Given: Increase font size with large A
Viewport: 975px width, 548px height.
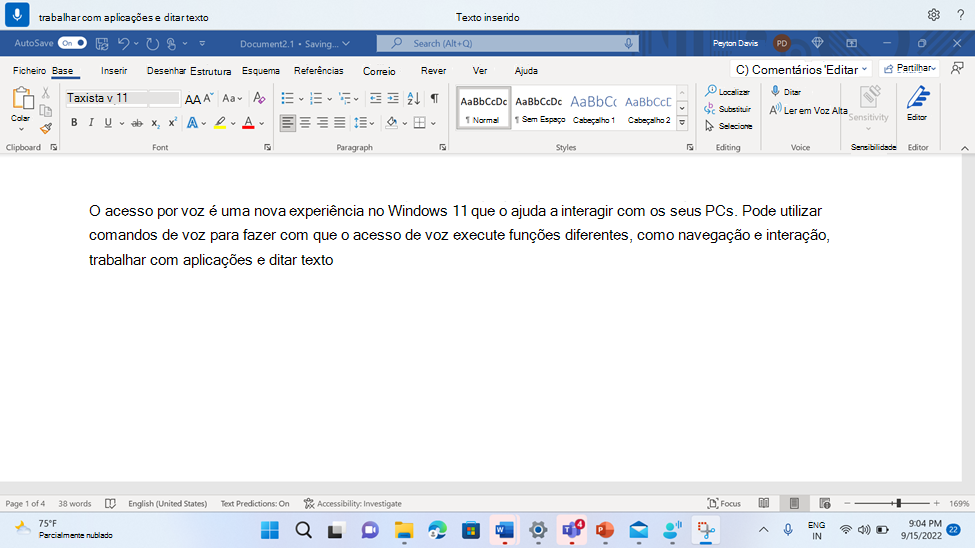Looking at the screenshot, I should pos(193,99).
